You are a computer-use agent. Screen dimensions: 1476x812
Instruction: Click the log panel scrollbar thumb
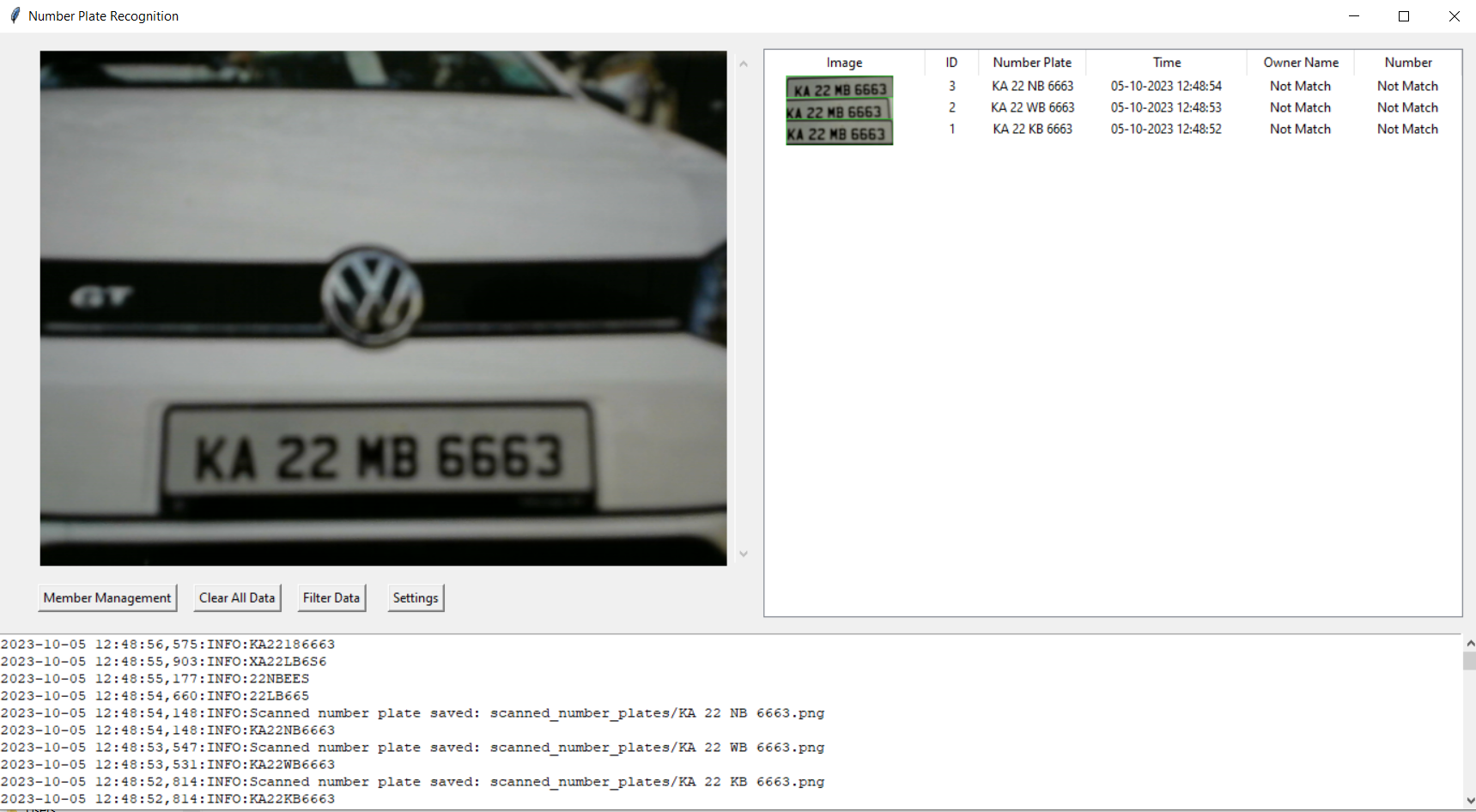coord(1469,660)
